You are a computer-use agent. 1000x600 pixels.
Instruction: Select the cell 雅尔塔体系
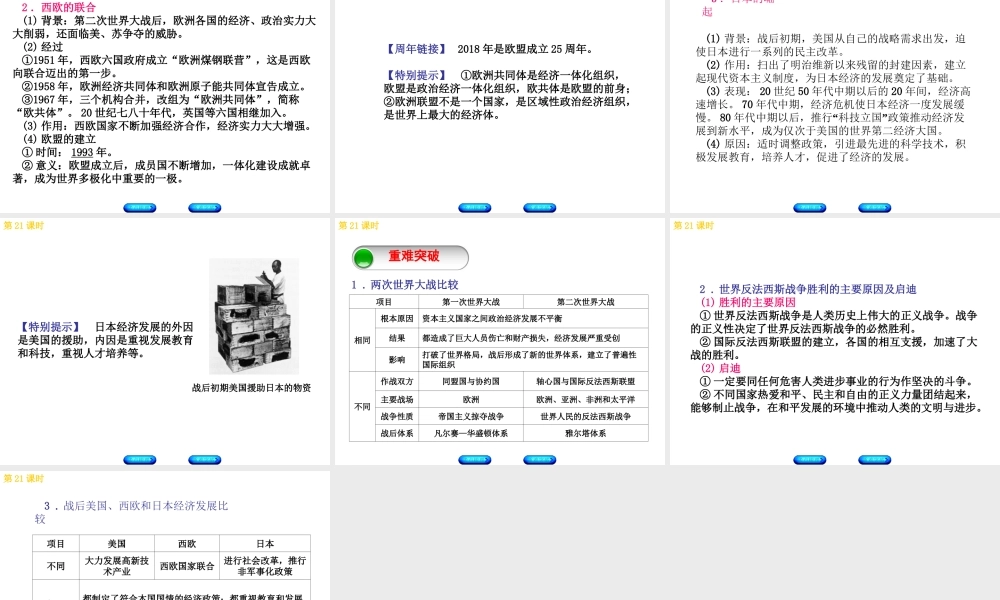pyautogui.click(x=585, y=433)
